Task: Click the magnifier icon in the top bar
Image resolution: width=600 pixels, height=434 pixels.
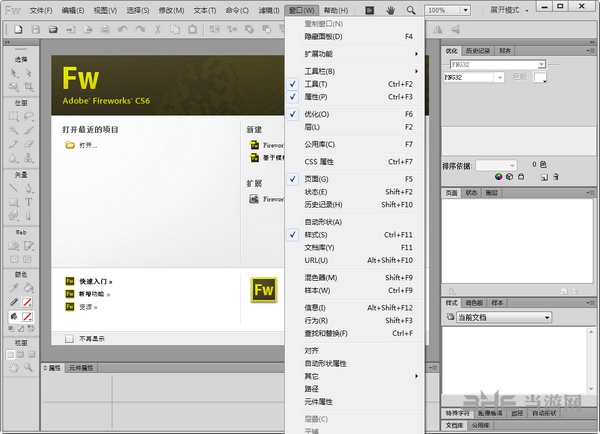Action: [411, 10]
